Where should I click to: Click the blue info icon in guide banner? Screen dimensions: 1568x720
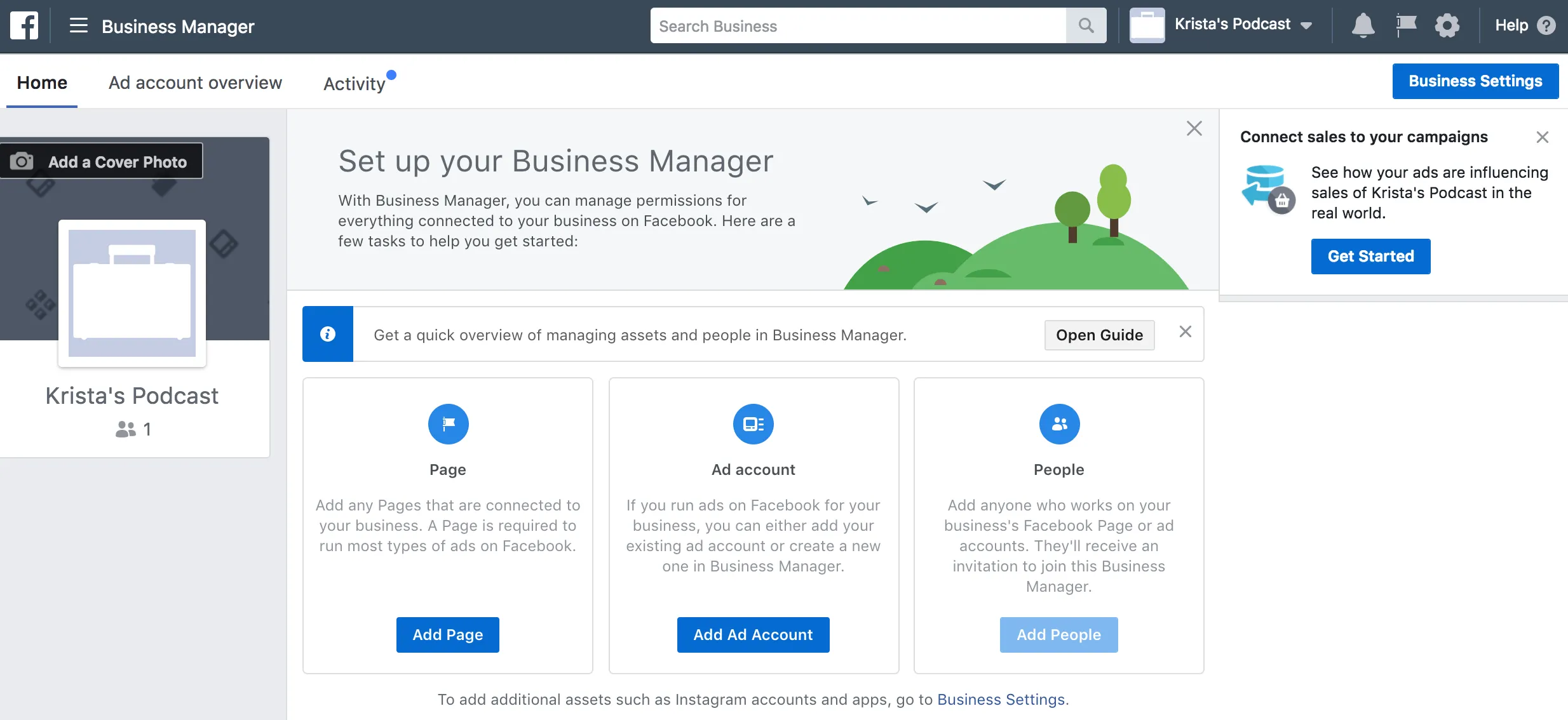[x=328, y=334]
